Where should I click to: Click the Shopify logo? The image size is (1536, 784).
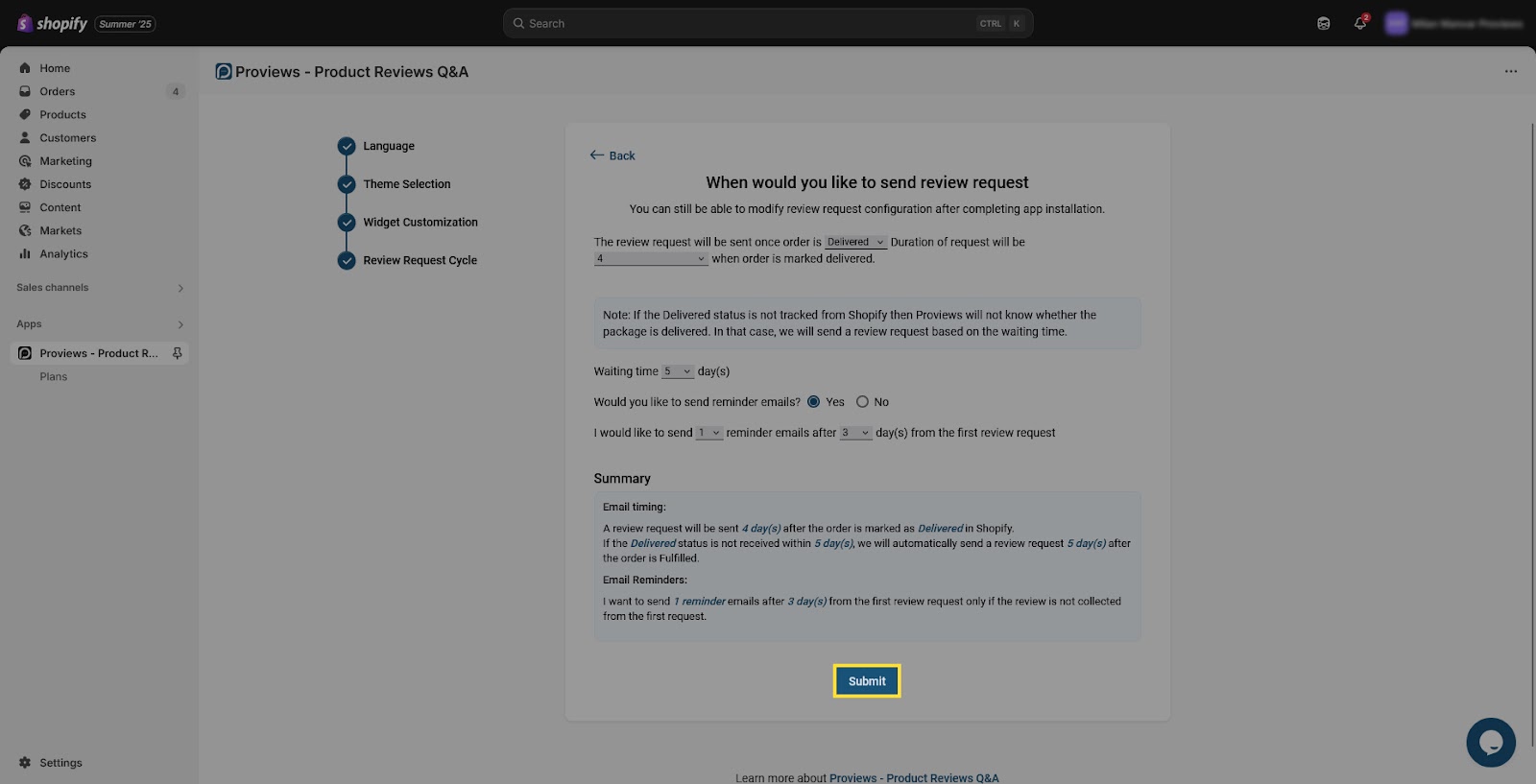tap(52, 23)
